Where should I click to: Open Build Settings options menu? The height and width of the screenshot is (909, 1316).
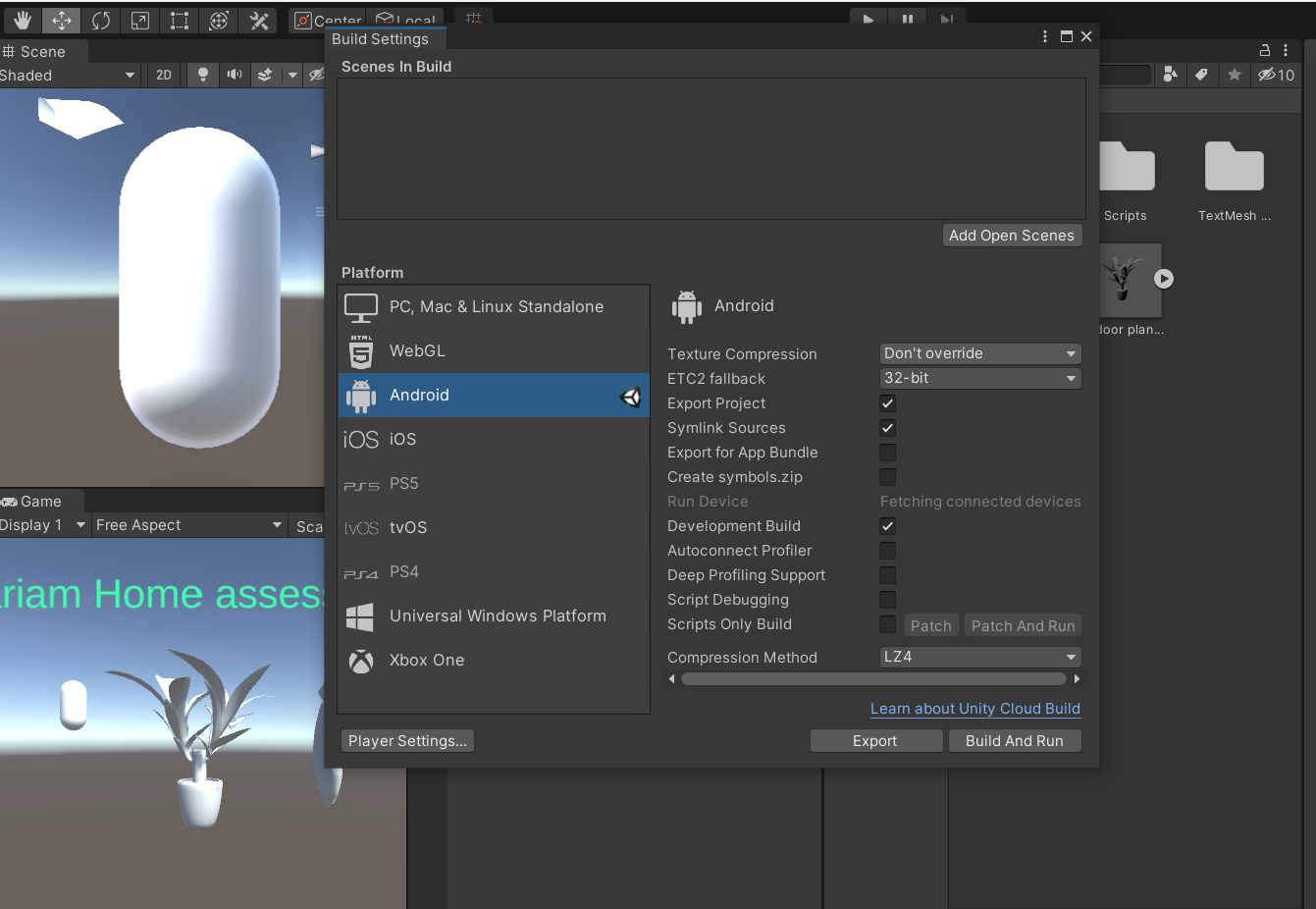click(x=1045, y=36)
